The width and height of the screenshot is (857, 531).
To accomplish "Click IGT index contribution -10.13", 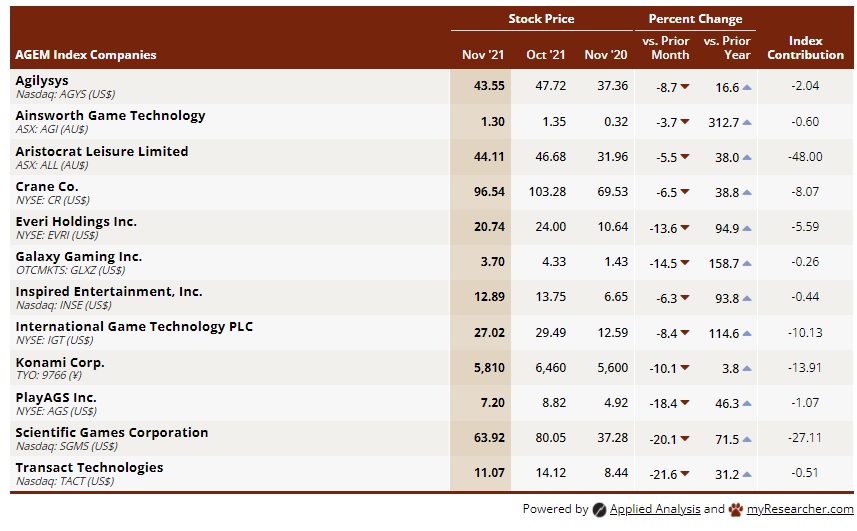I will (805, 333).
